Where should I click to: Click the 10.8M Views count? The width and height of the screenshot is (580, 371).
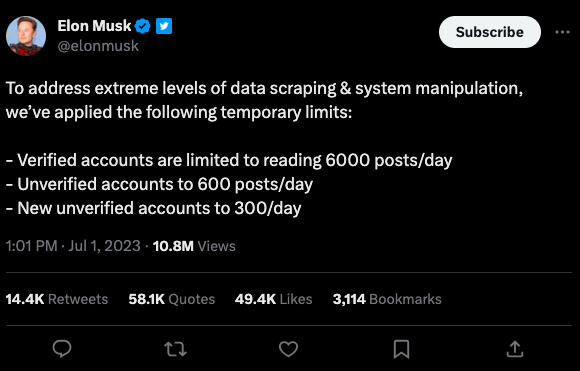[194, 246]
